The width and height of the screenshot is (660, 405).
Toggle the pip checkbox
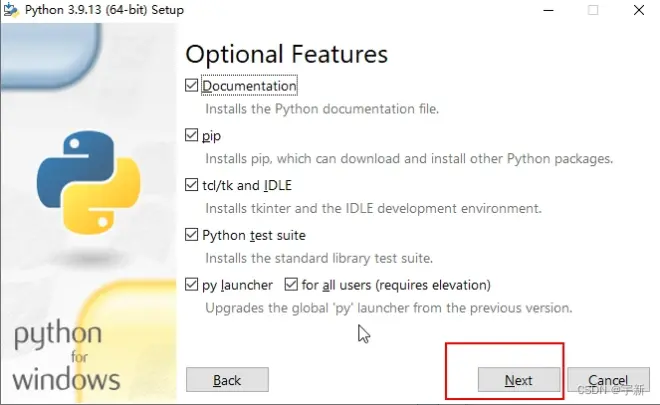(192, 135)
